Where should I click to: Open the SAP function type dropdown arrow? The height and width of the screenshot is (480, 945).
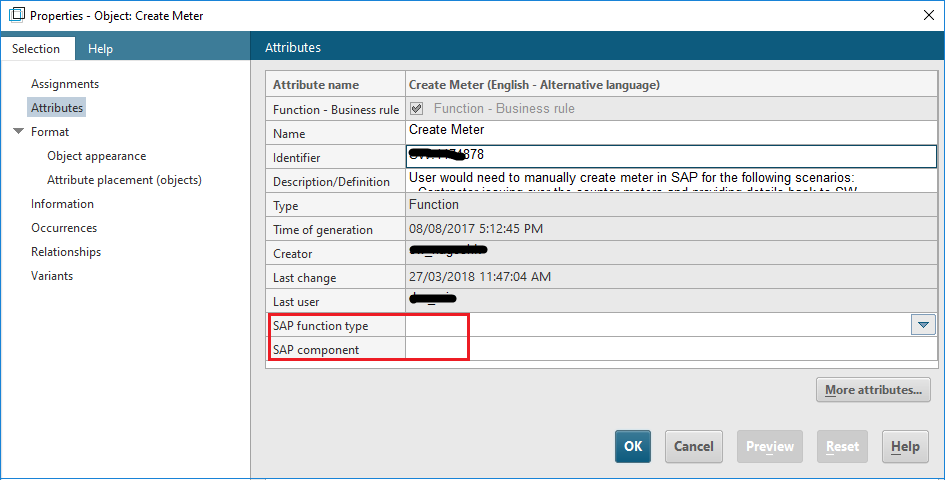[x=923, y=325]
